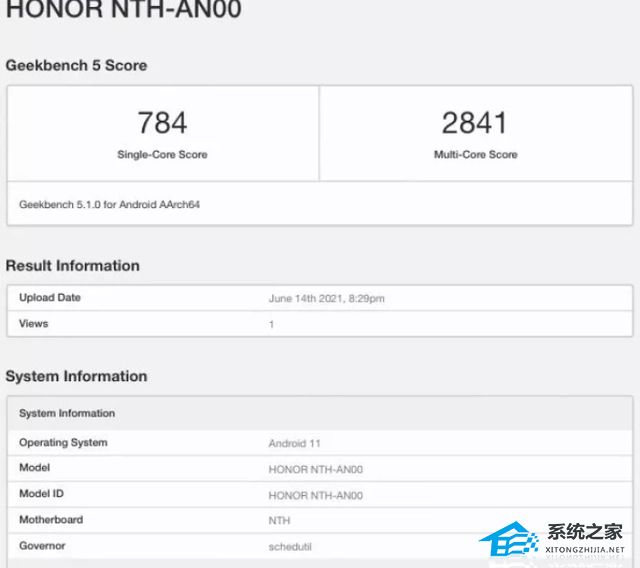Select the large System Information section heading
The height and width of the screenshot is (568, 640).
76,376
